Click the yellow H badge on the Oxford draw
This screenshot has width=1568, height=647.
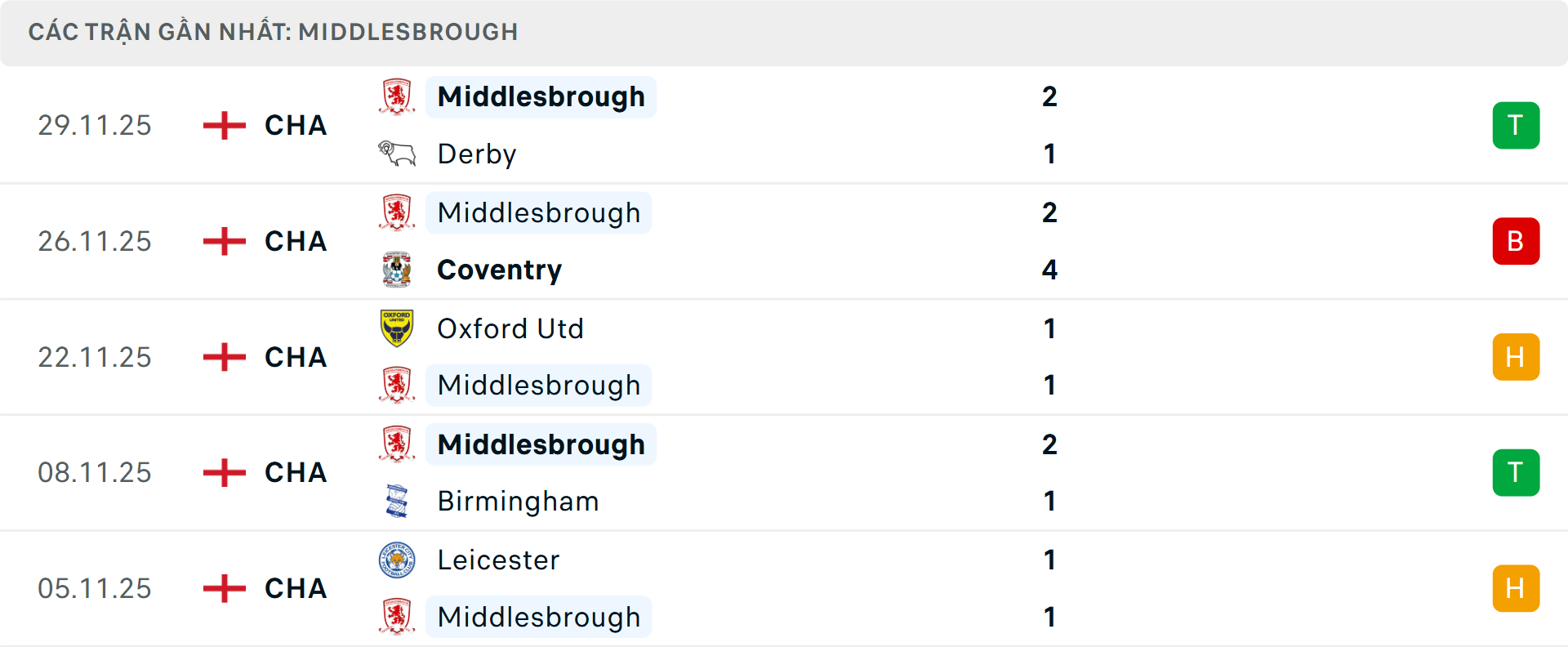[1516, 356]
